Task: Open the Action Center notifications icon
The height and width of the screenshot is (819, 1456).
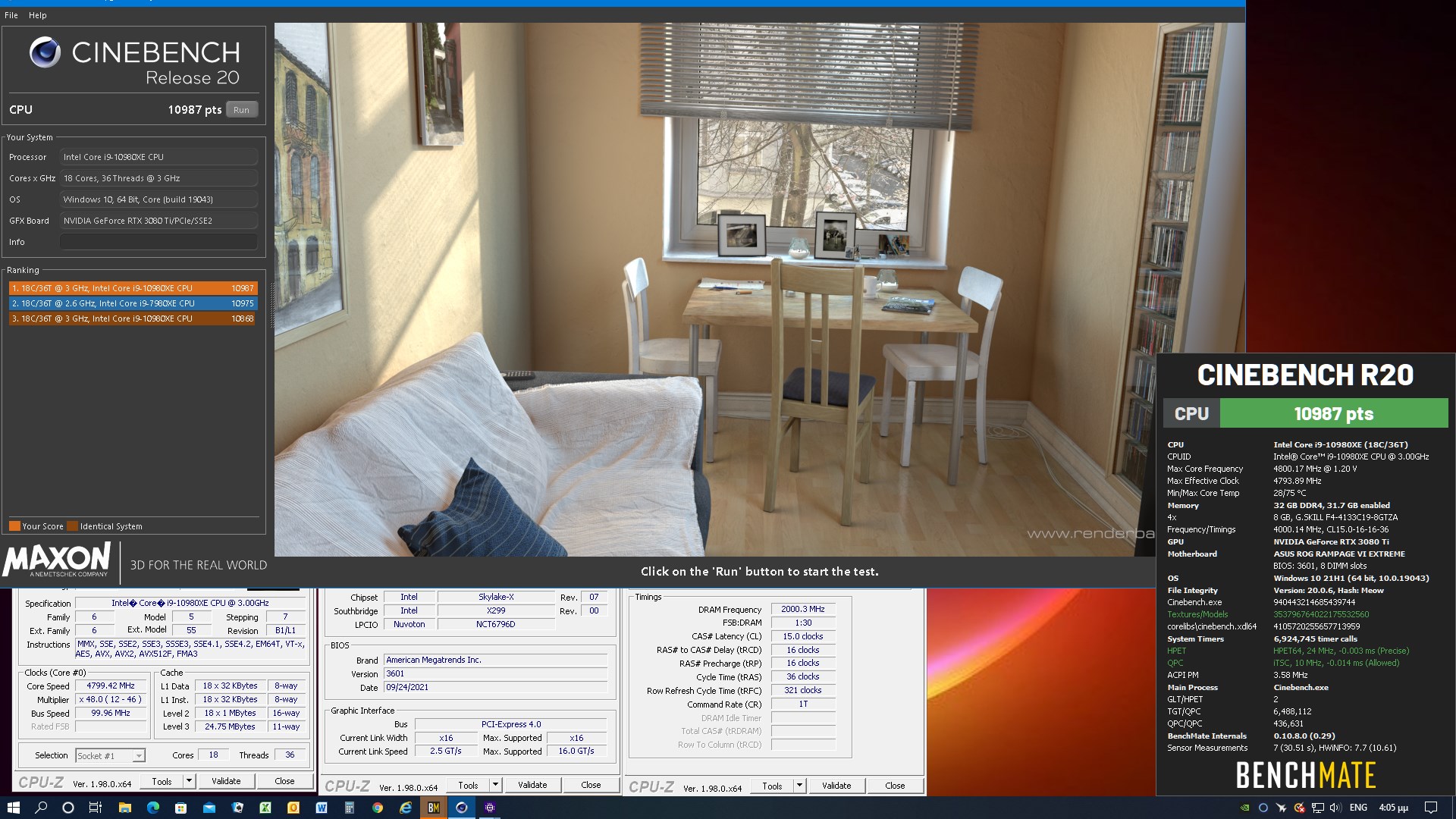Action: (x=1431, y=808)
